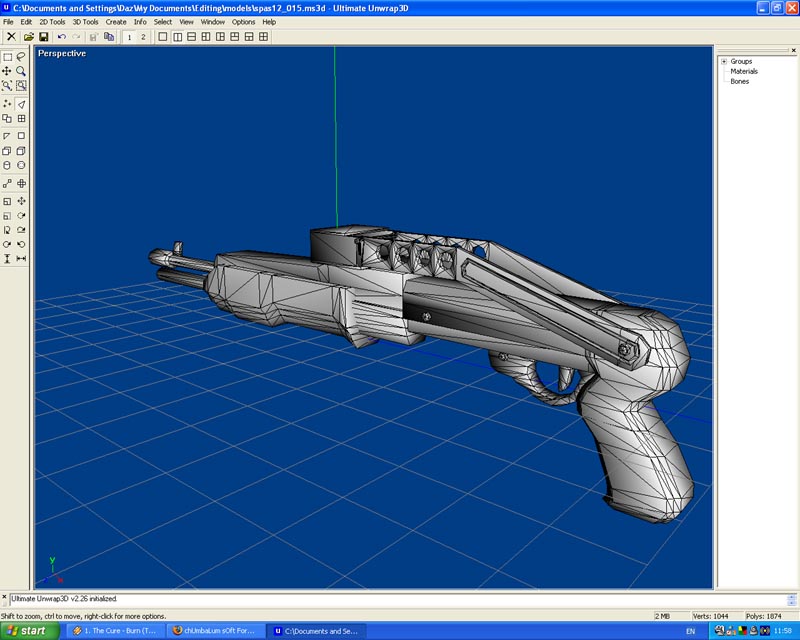
Task: Open the Select menu
Action: [x=163, y=21]
